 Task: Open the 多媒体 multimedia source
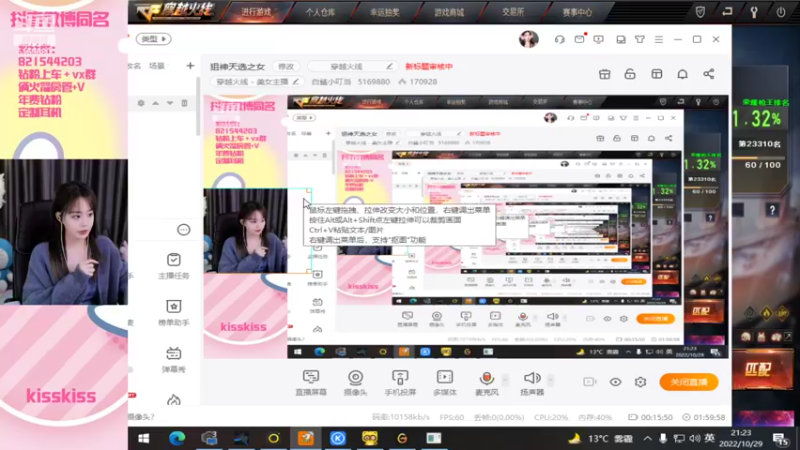click(444, 383)
